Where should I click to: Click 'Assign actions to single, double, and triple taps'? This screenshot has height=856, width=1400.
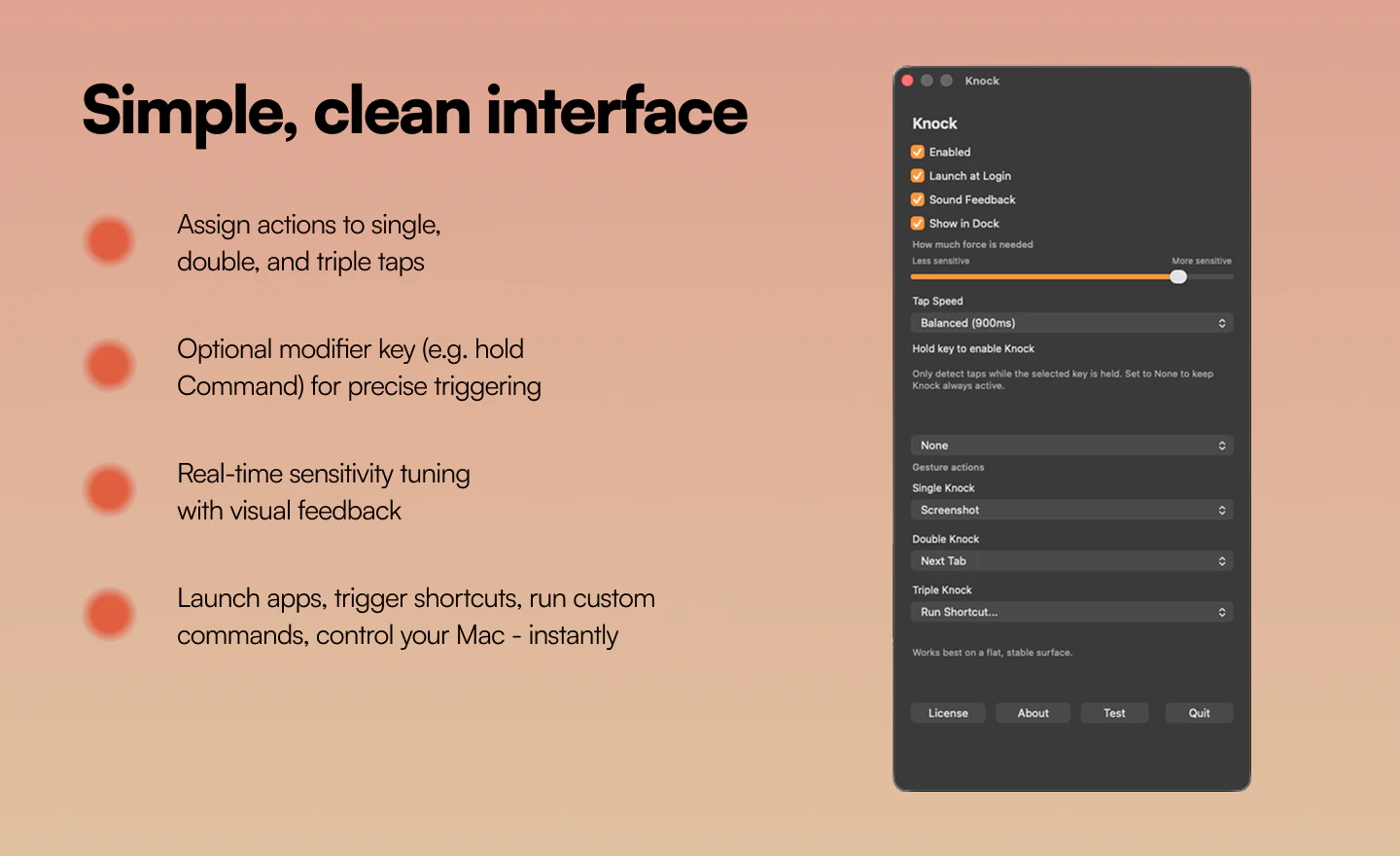(x=309, y=243)
